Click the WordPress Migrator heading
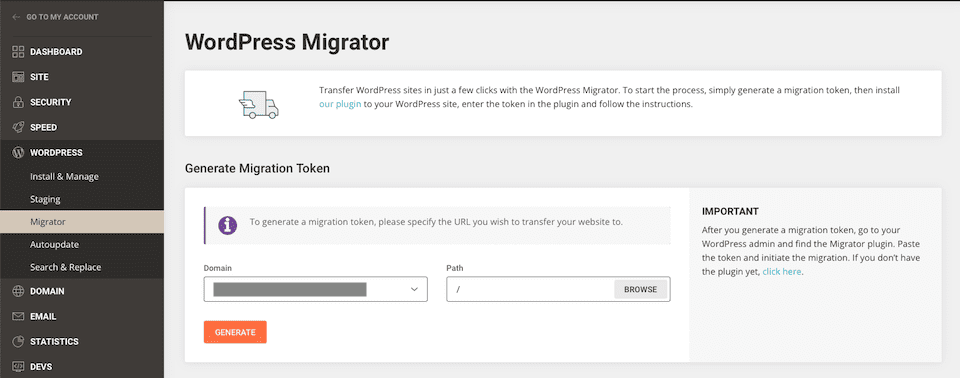960x378 pixels. [287, 42]
